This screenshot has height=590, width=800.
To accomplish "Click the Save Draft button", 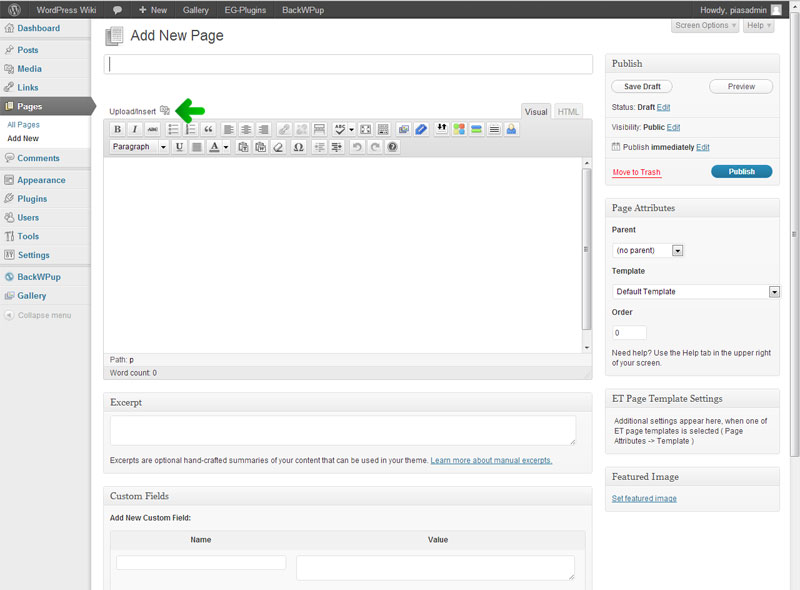I will pyautogui.click(x=642, y=87).
